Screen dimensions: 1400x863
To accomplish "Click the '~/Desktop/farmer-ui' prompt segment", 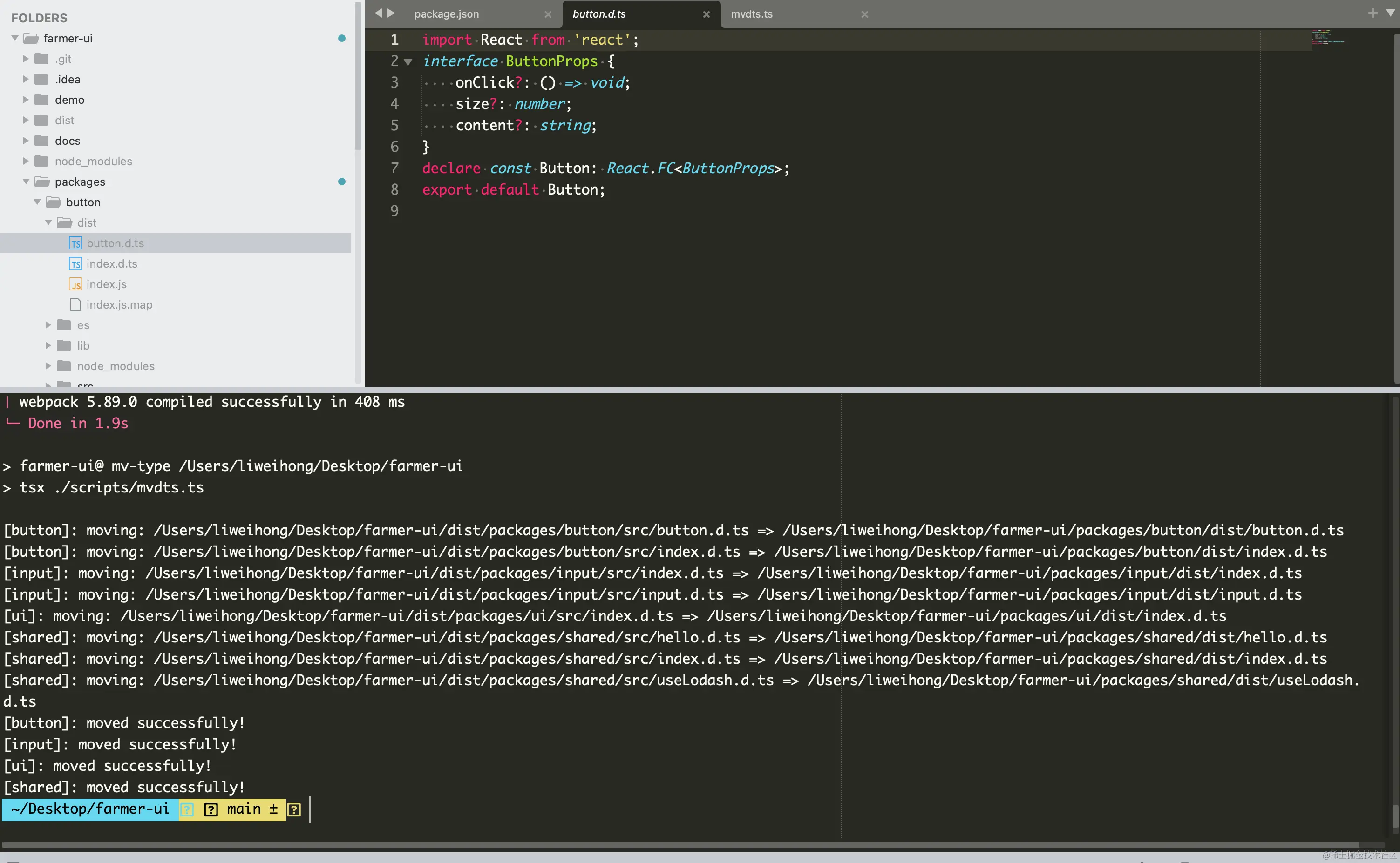I will coord(90,809).
